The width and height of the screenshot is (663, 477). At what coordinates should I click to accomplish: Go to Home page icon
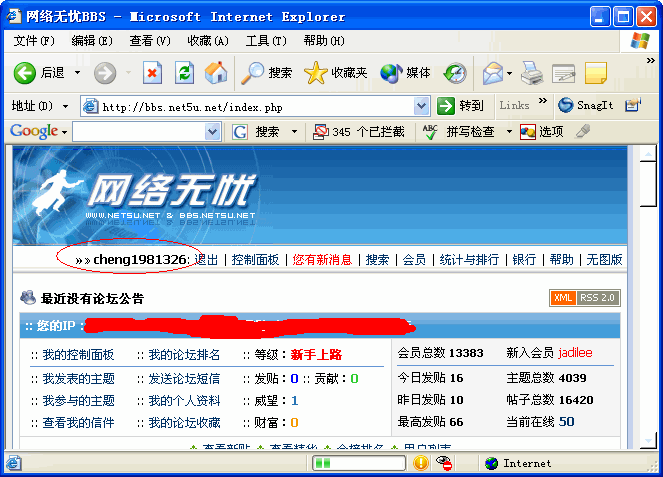pyautogui.click(x=216, y=72)
